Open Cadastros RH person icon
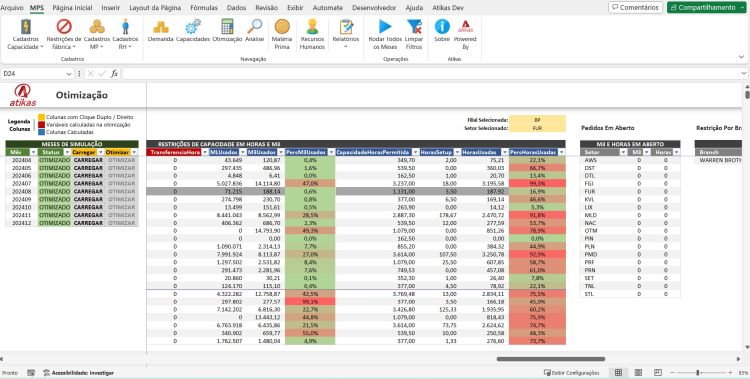The image size is (750, 379). (x=125, y=26)
